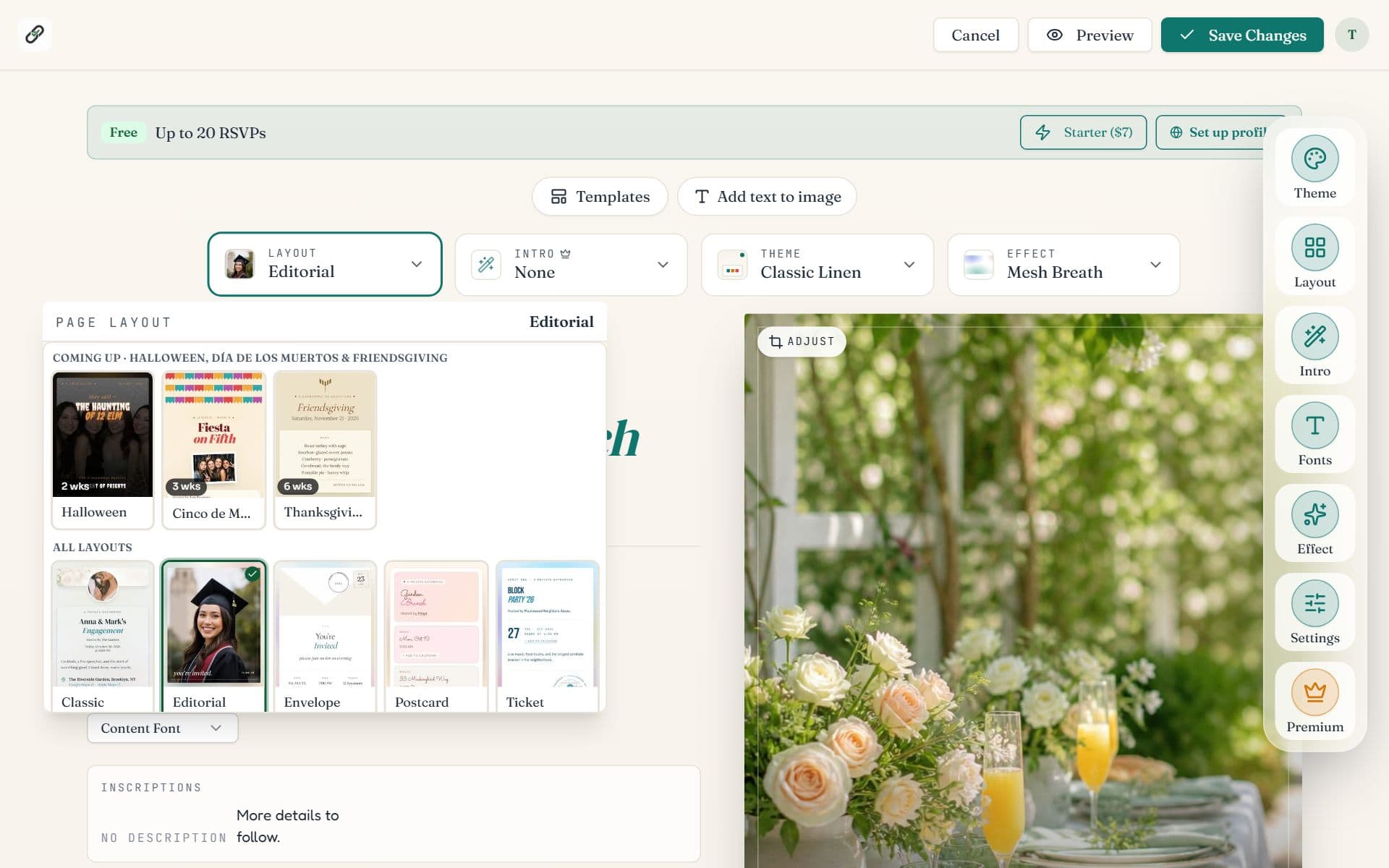Select the Ticket layout card

[548, 637]
